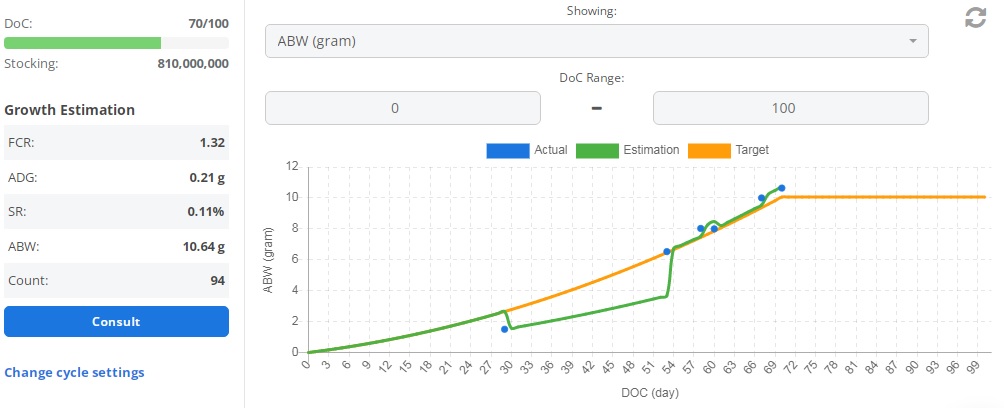
Task: Focus the DoC Range maximum field showing 100
Action: click(790, 108)
